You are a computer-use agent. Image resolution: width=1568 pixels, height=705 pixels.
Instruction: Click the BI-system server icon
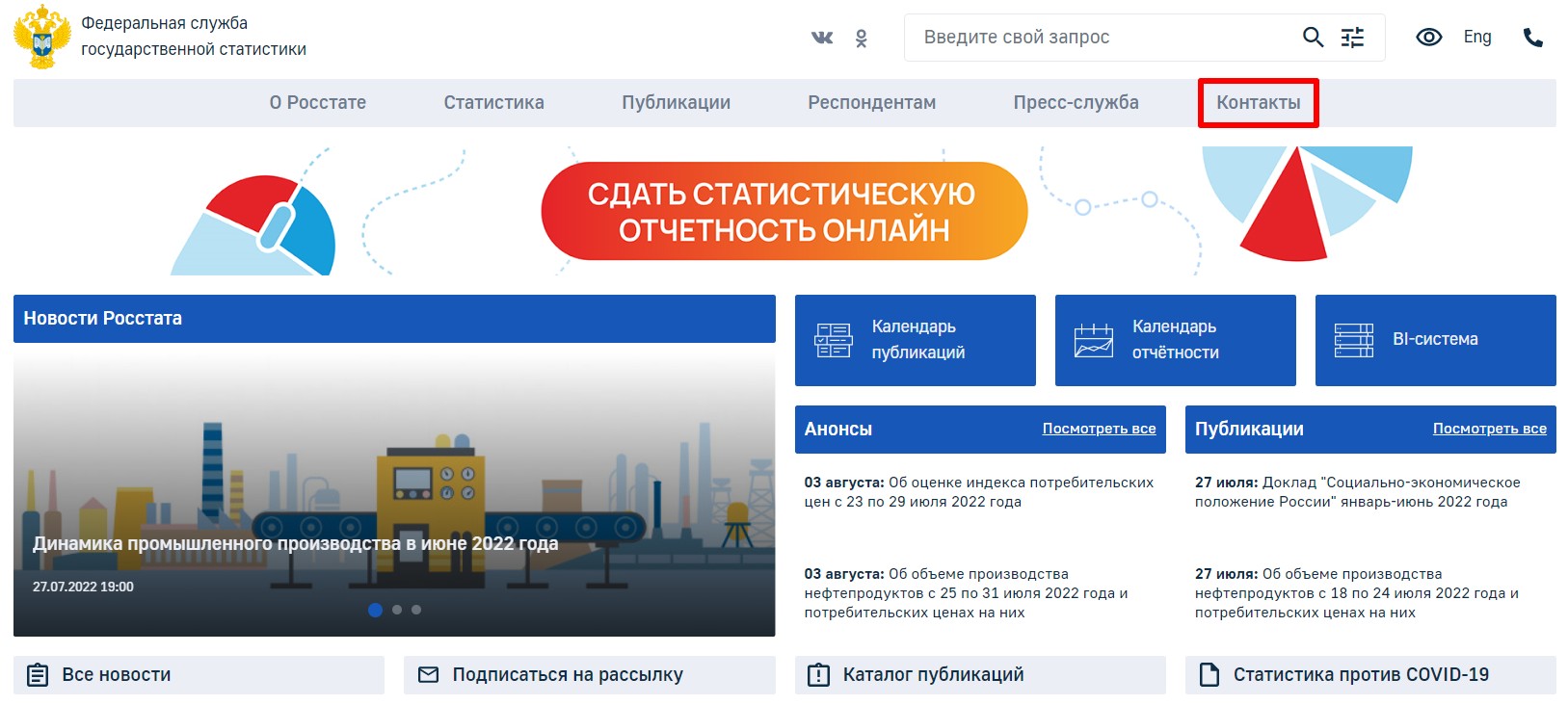(x=1354, y=340)
